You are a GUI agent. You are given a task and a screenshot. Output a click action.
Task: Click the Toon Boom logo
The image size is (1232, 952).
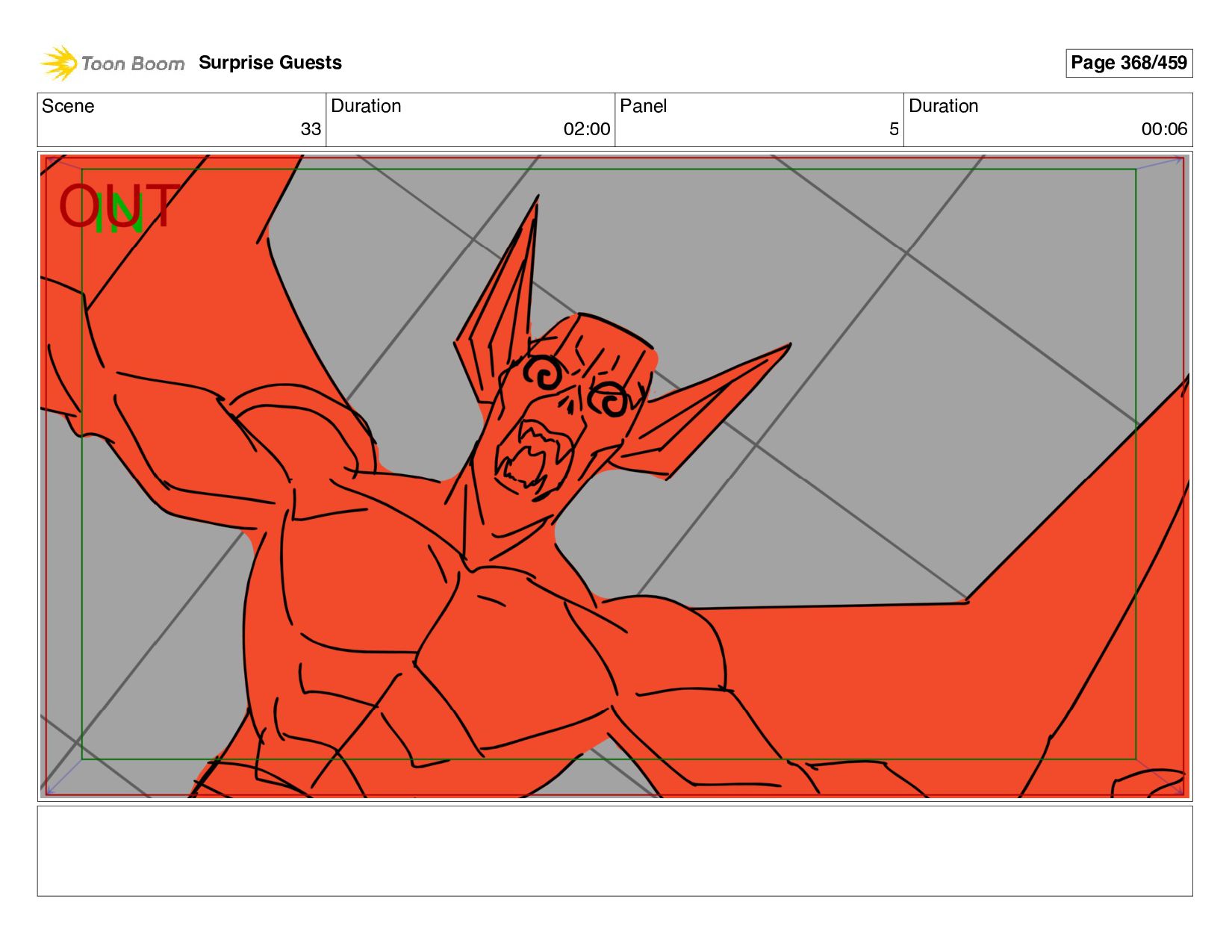pyautogui.click(x=112, y=63)
